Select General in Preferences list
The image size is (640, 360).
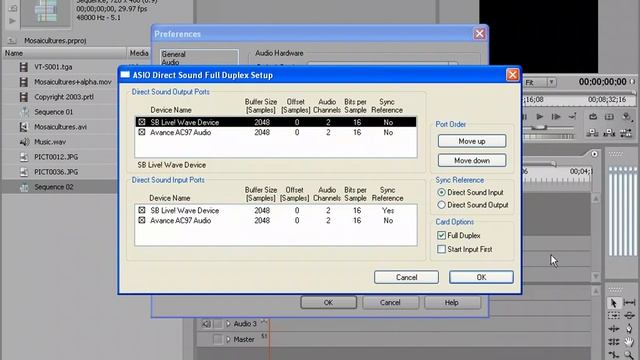tap(173, 54)
